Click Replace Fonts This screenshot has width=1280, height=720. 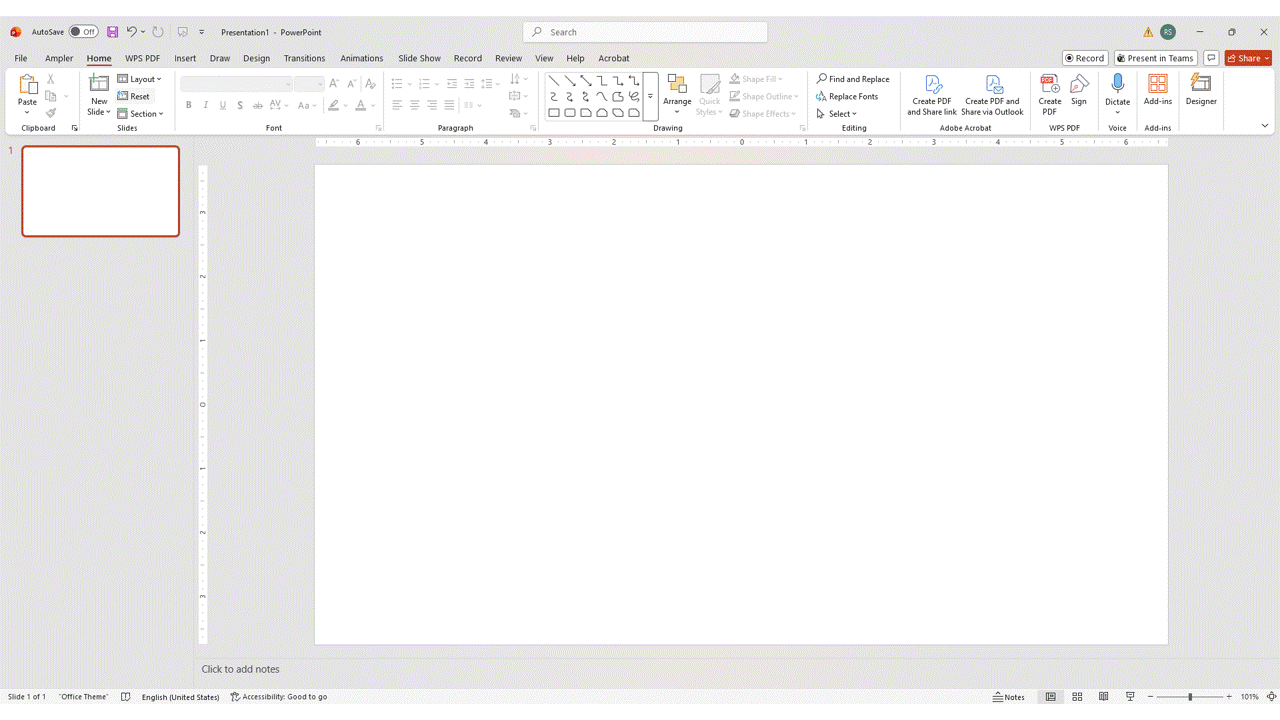click(x=847, y=96)
